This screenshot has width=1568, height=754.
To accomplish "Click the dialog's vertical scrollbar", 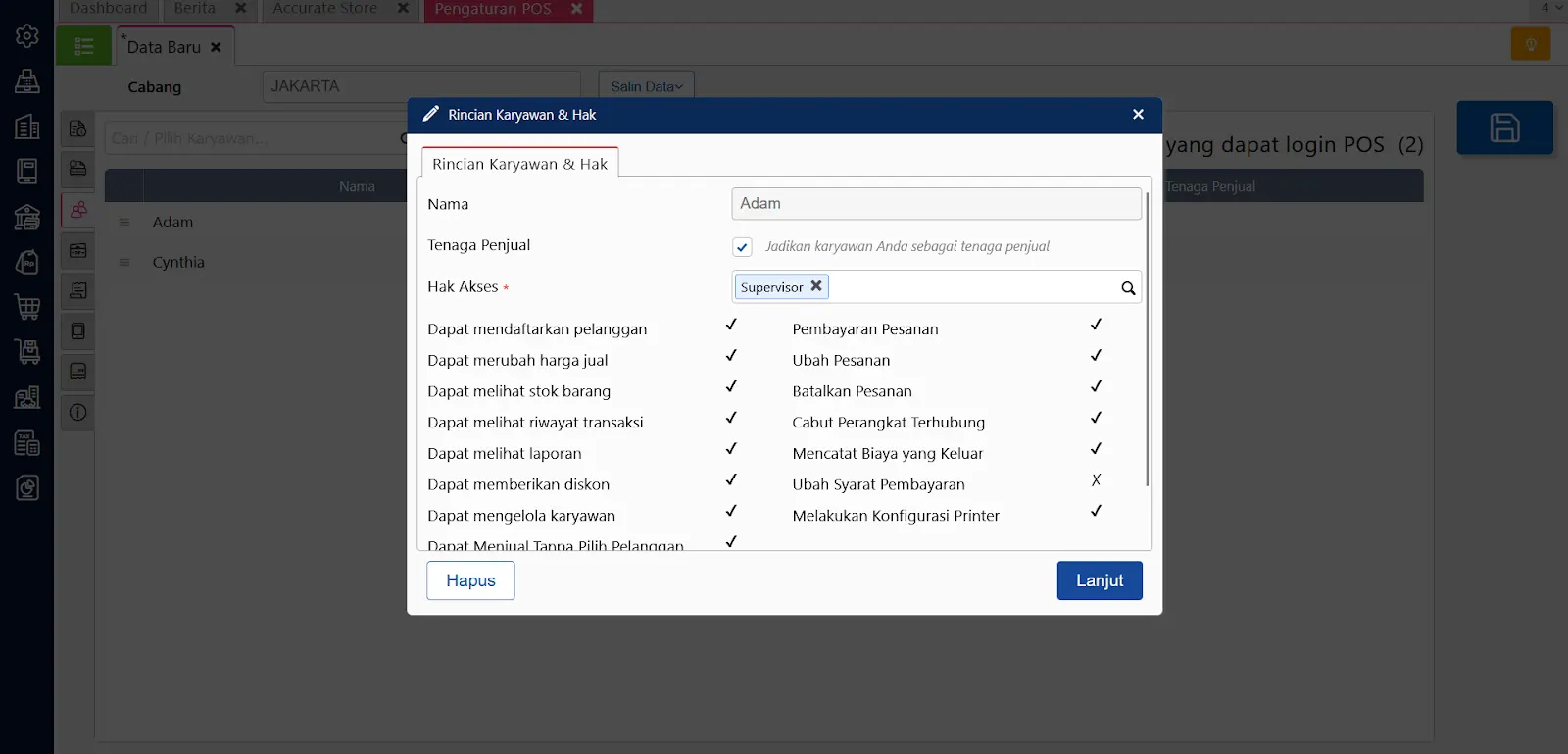I will pyautogui.click(x=1147, y=339).
